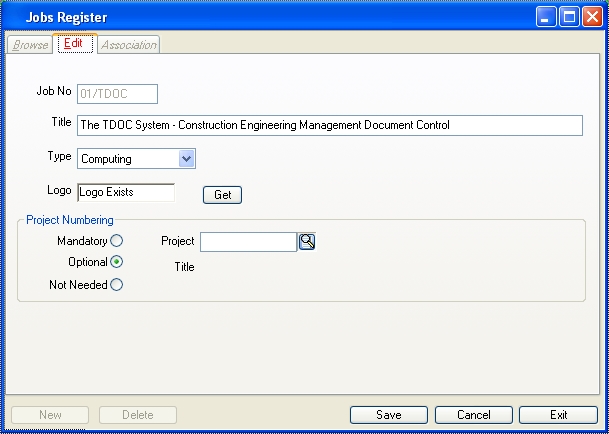Click into the Title text field
Image resolution: width=609 pixels, height=434 pixels.
[330, 125]
